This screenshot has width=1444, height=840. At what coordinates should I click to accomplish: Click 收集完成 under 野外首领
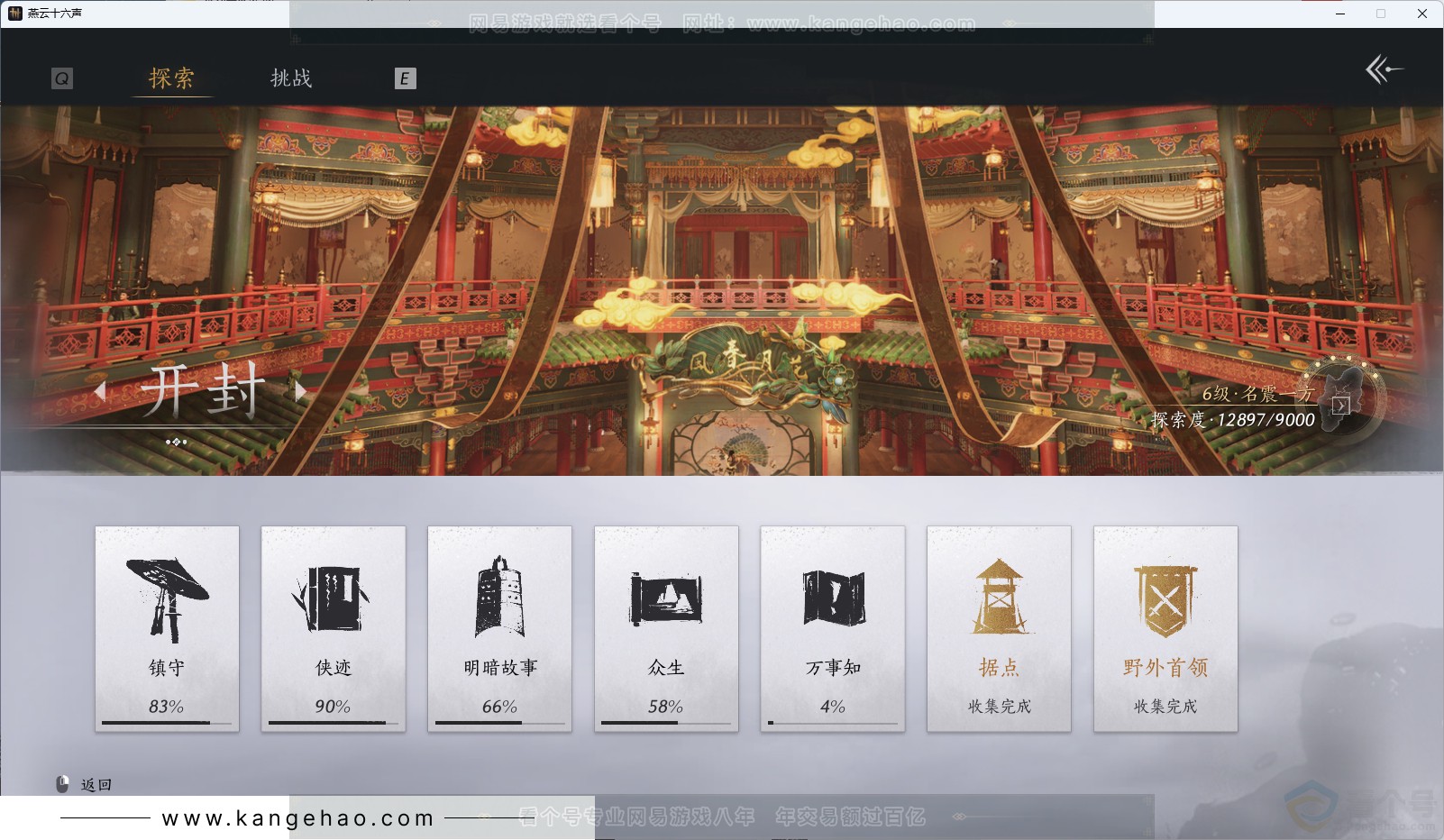tap(1165, 707)
